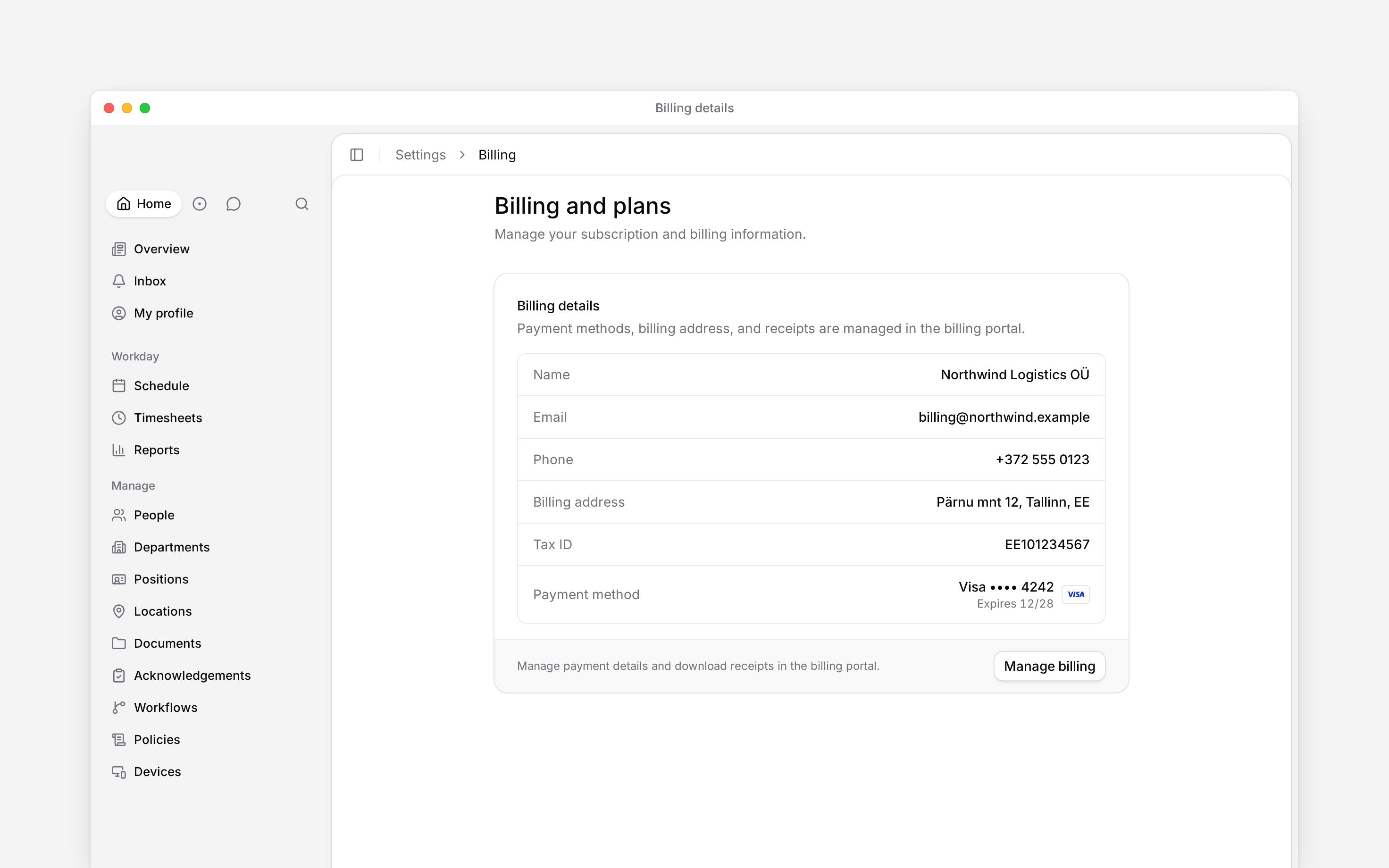Click the Billing and plans heading

583,206
